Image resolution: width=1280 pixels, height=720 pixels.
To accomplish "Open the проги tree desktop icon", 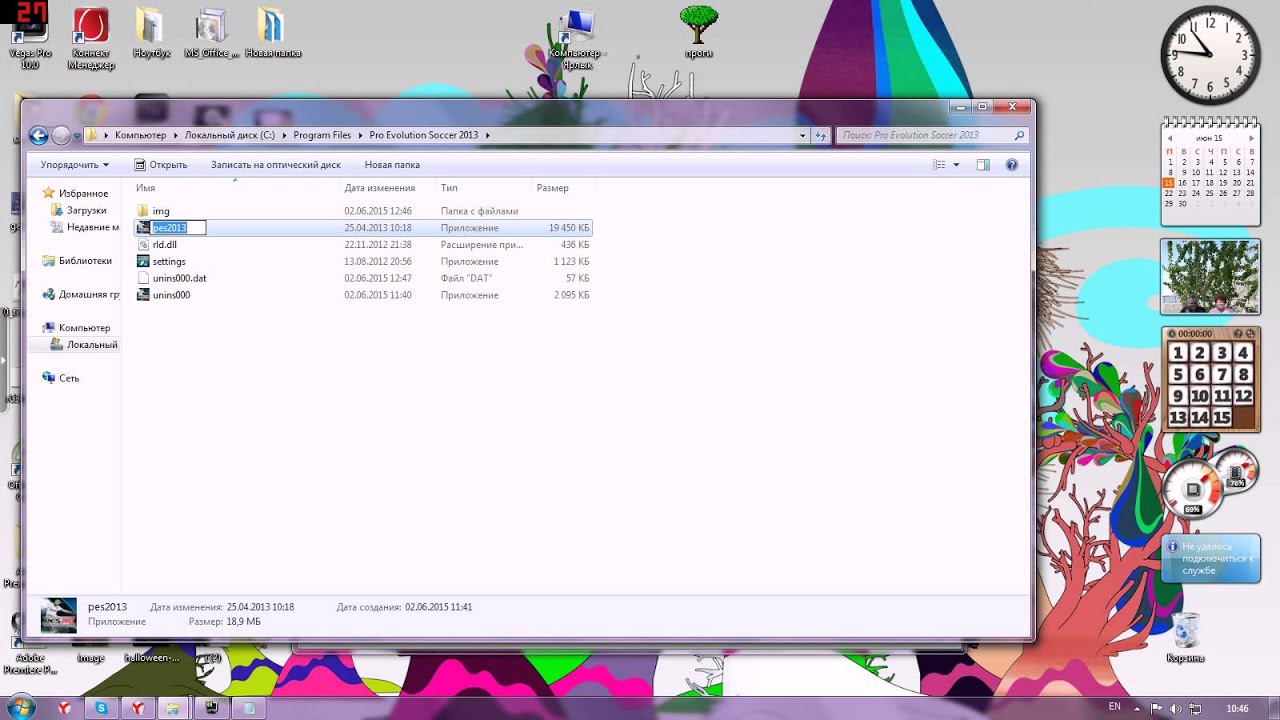I will pyautogui.click(x=698, y=32).
